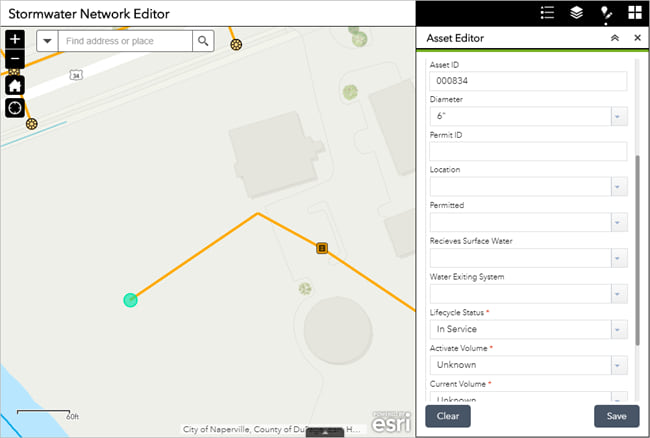This screenshot has height=438, width=650.
Task: Collapse the Asset Editor panel
Action: [614, 38]
